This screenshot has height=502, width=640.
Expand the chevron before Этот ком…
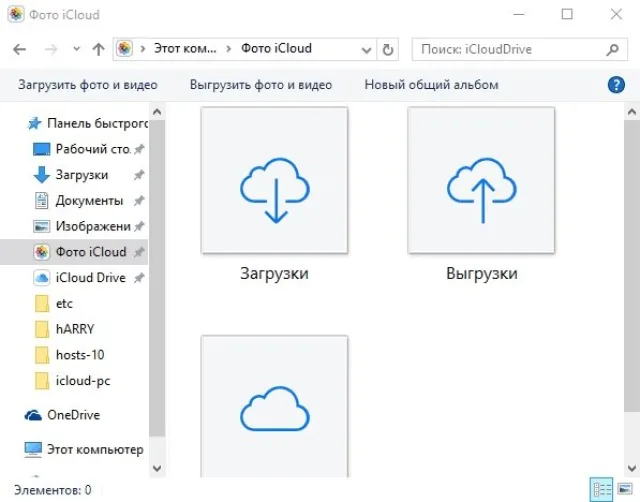pyautogui.click(x=143, y=49)
